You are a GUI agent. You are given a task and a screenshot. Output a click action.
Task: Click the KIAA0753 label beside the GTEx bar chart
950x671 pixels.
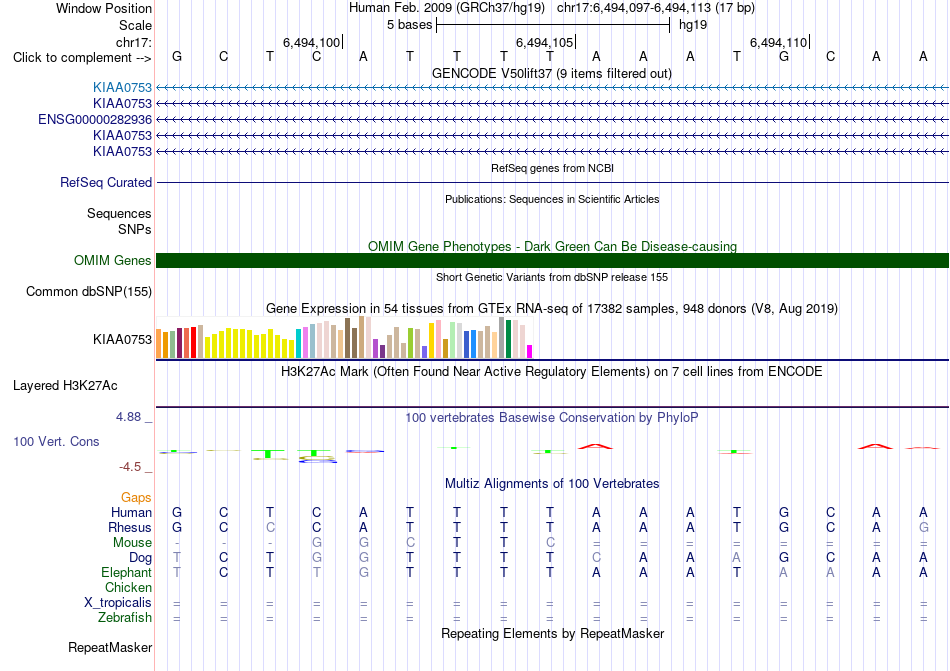click(x=122, y=339)
